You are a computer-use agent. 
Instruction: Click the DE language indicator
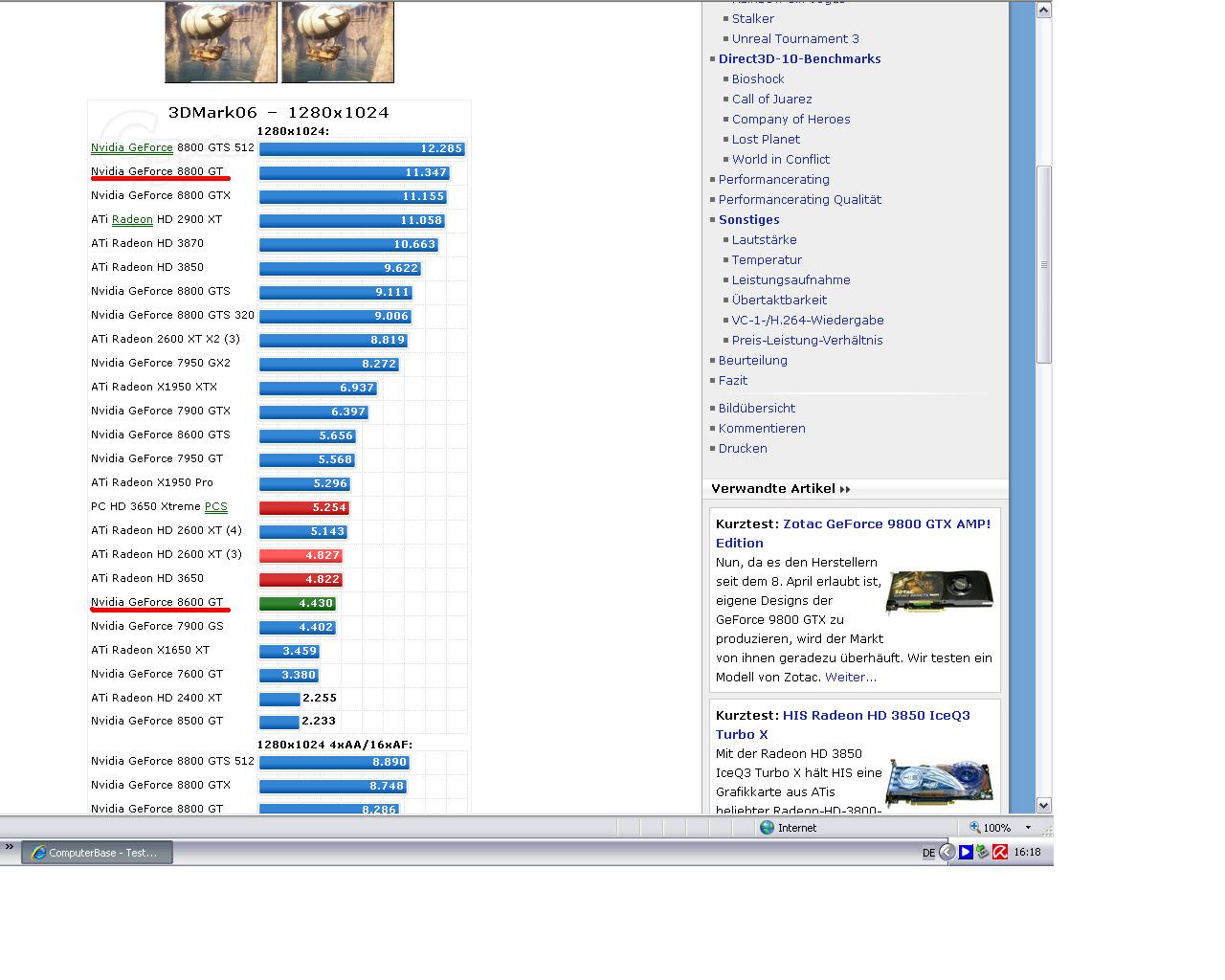click(928, 853)
